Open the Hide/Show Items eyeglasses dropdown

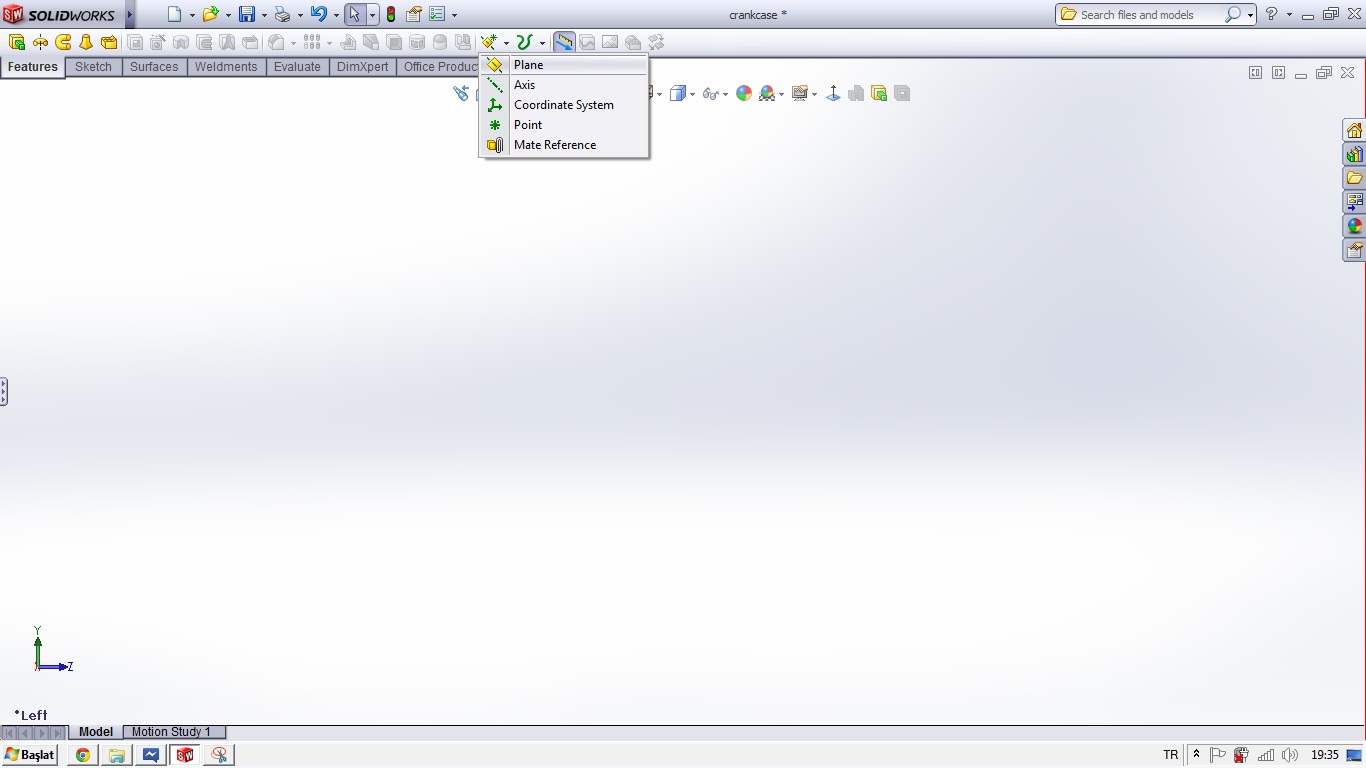tap(725, 93)
